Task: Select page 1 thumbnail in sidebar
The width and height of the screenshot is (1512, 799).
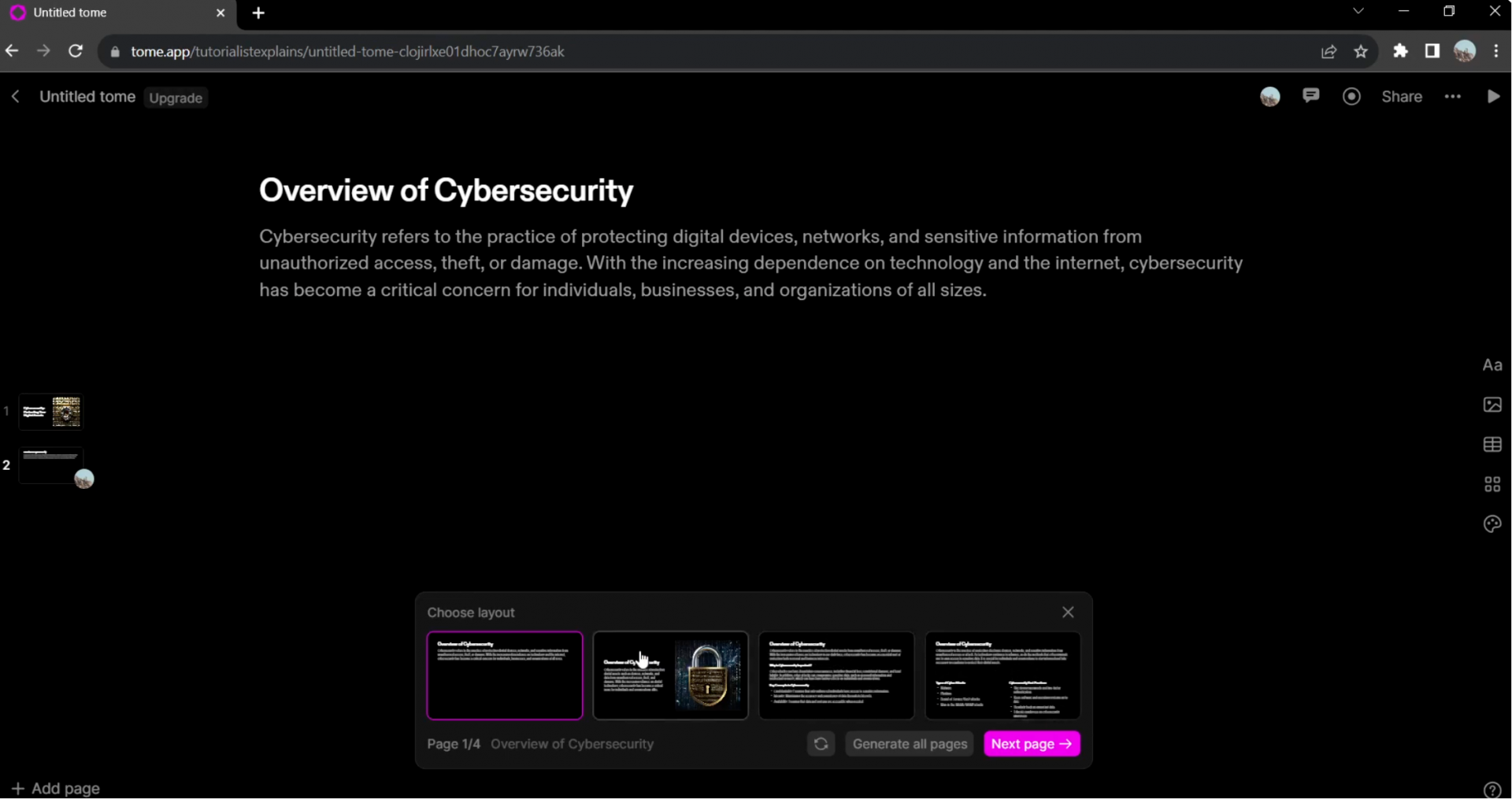Action: click(x=51, y=412)
